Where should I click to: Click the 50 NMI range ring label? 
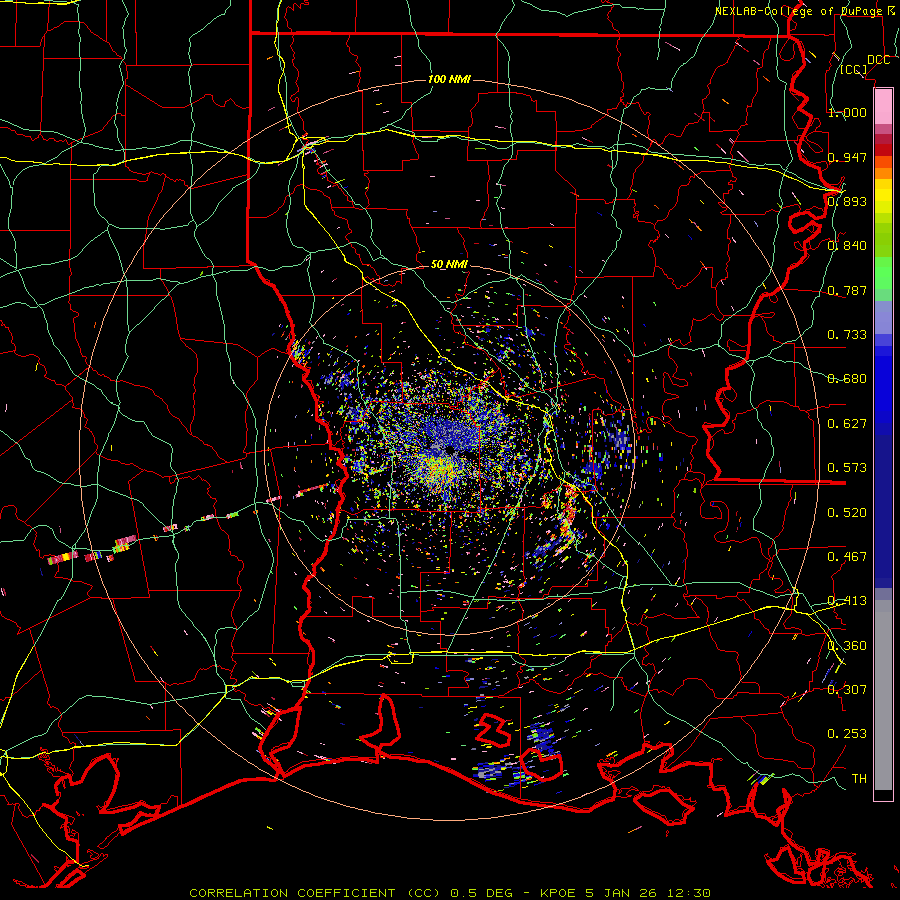click(449, 264)
